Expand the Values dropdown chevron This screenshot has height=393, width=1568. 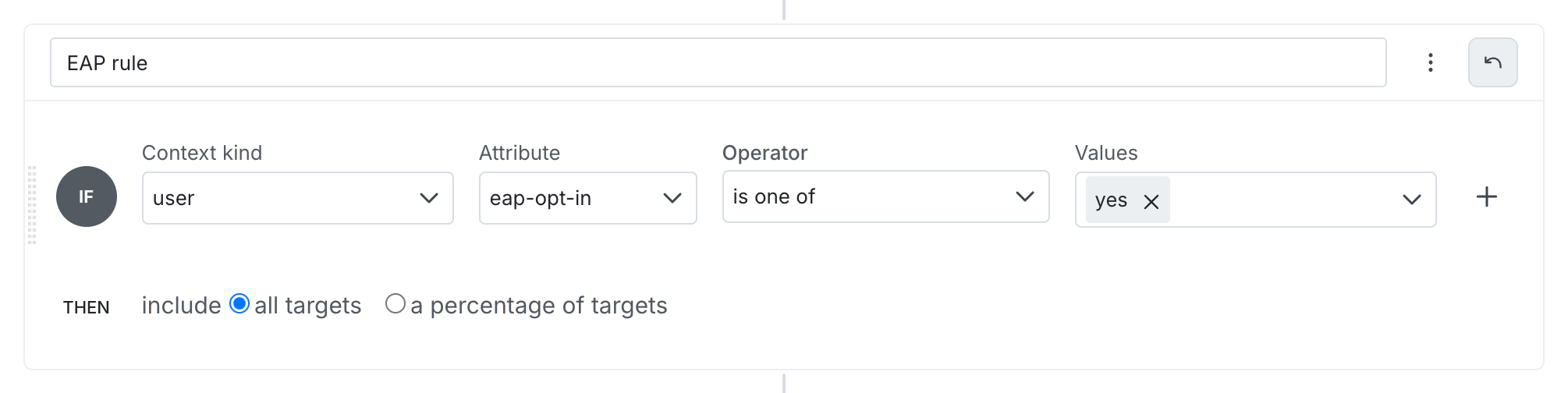coord(1411,200)
